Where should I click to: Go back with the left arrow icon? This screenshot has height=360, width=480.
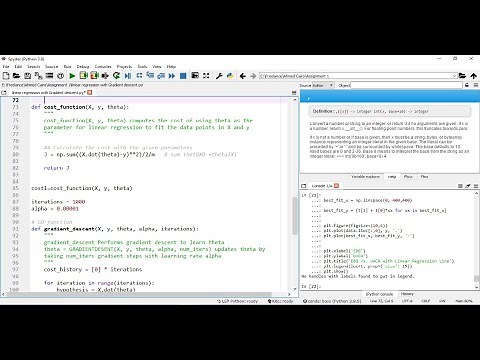click(242, 76)
